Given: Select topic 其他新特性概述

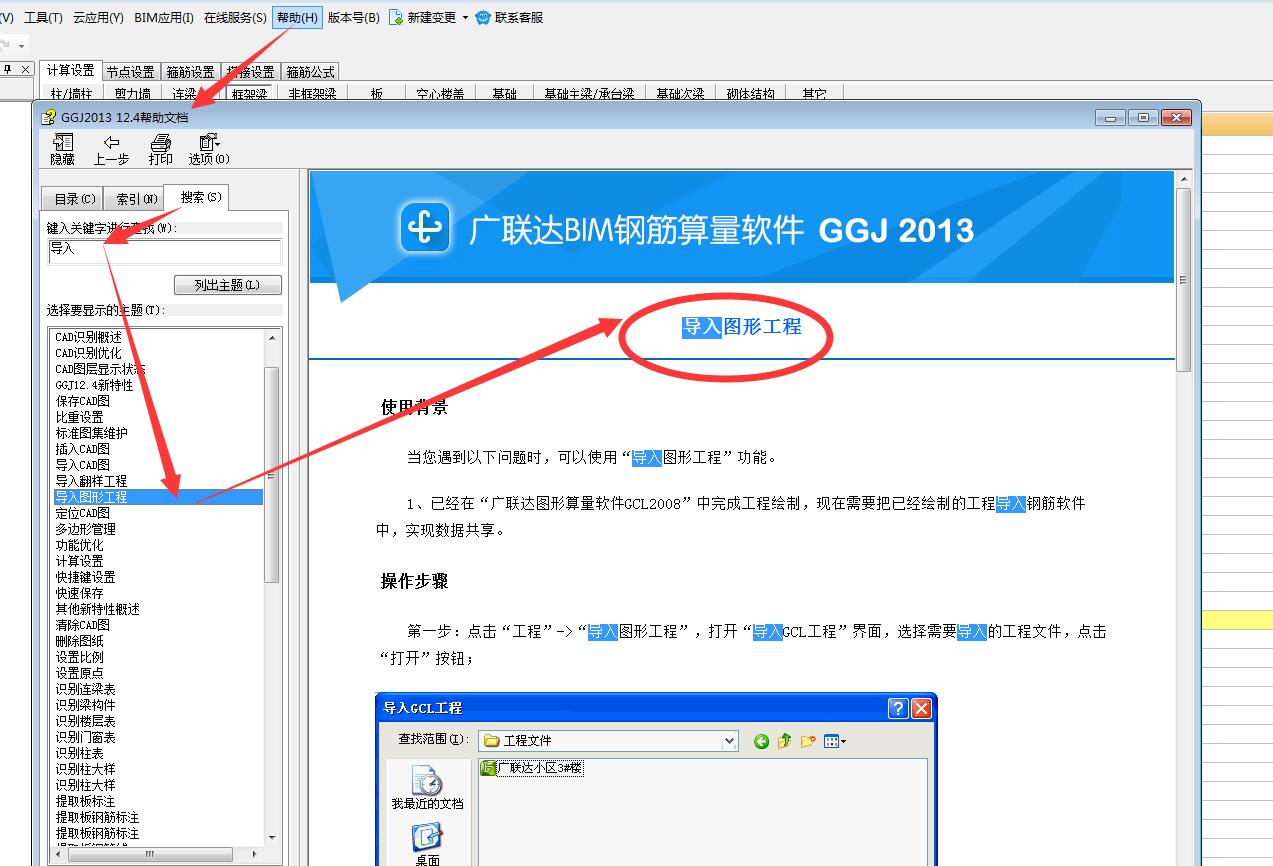Looking at the screenshot, I should (x=97, y=609).
